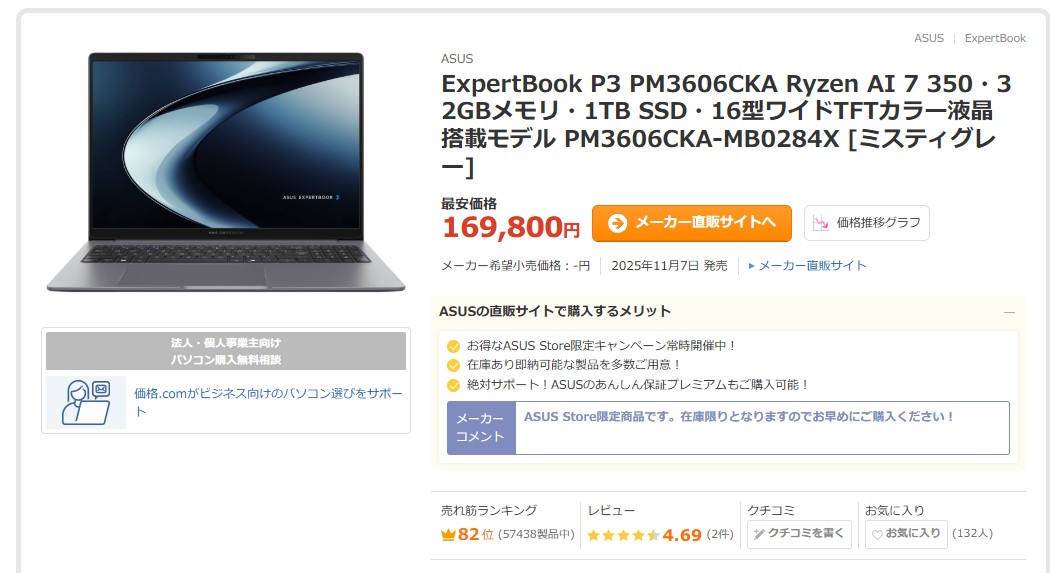Open the price trend graph icon
The image size is (1050, 573).
821,223
